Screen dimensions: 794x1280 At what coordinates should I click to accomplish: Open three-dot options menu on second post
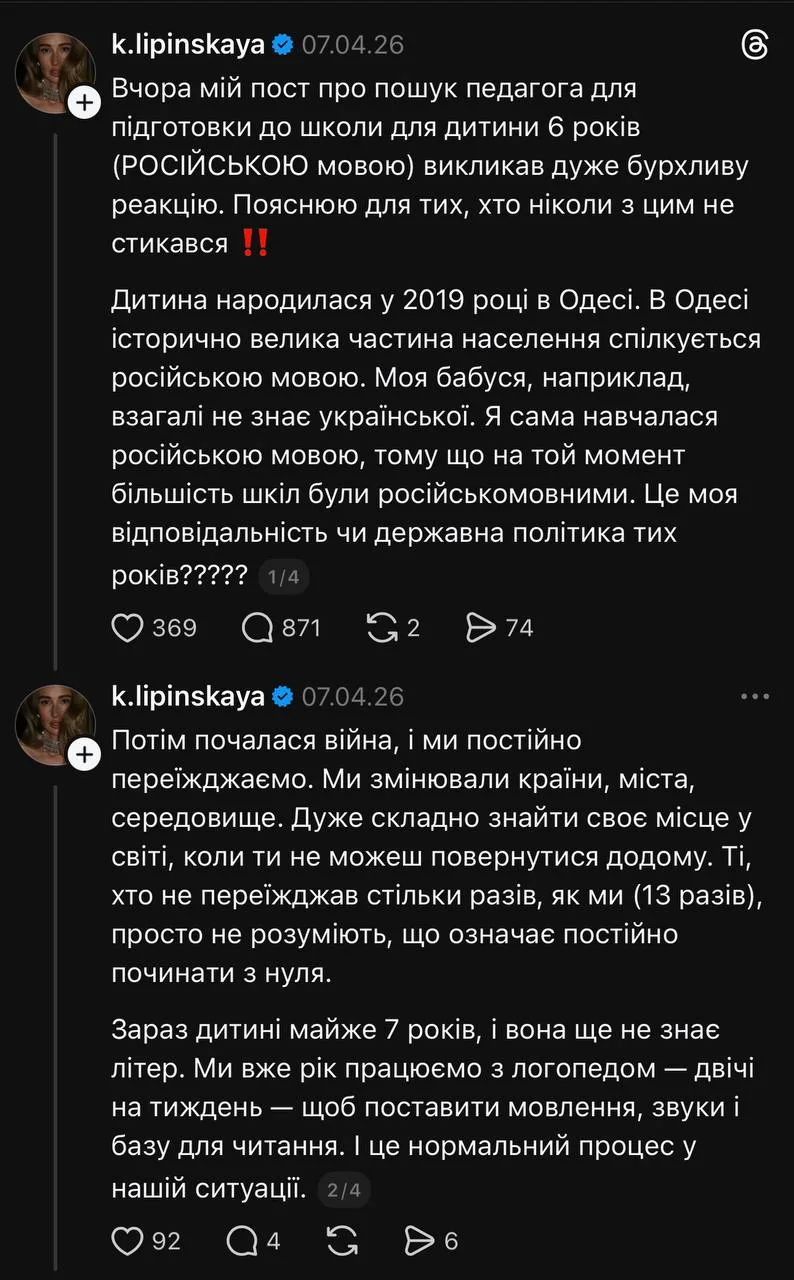[754, 696]
